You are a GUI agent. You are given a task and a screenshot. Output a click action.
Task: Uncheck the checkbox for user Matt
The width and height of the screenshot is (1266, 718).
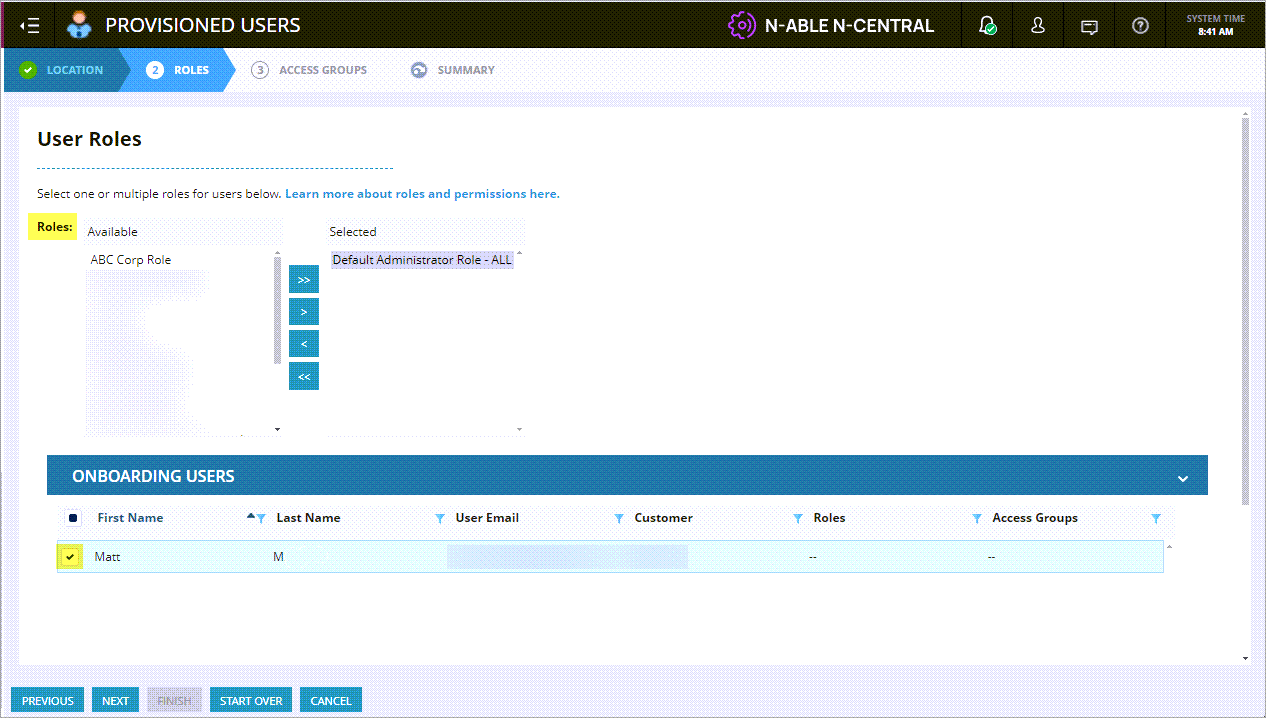(x=70, y=557)
